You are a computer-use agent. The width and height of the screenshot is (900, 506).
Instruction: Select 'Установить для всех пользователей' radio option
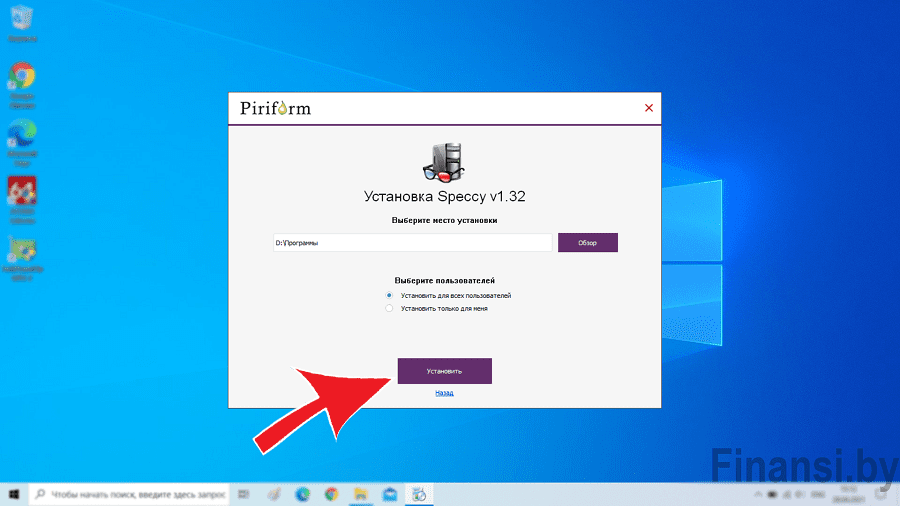[x=389, y=295]
